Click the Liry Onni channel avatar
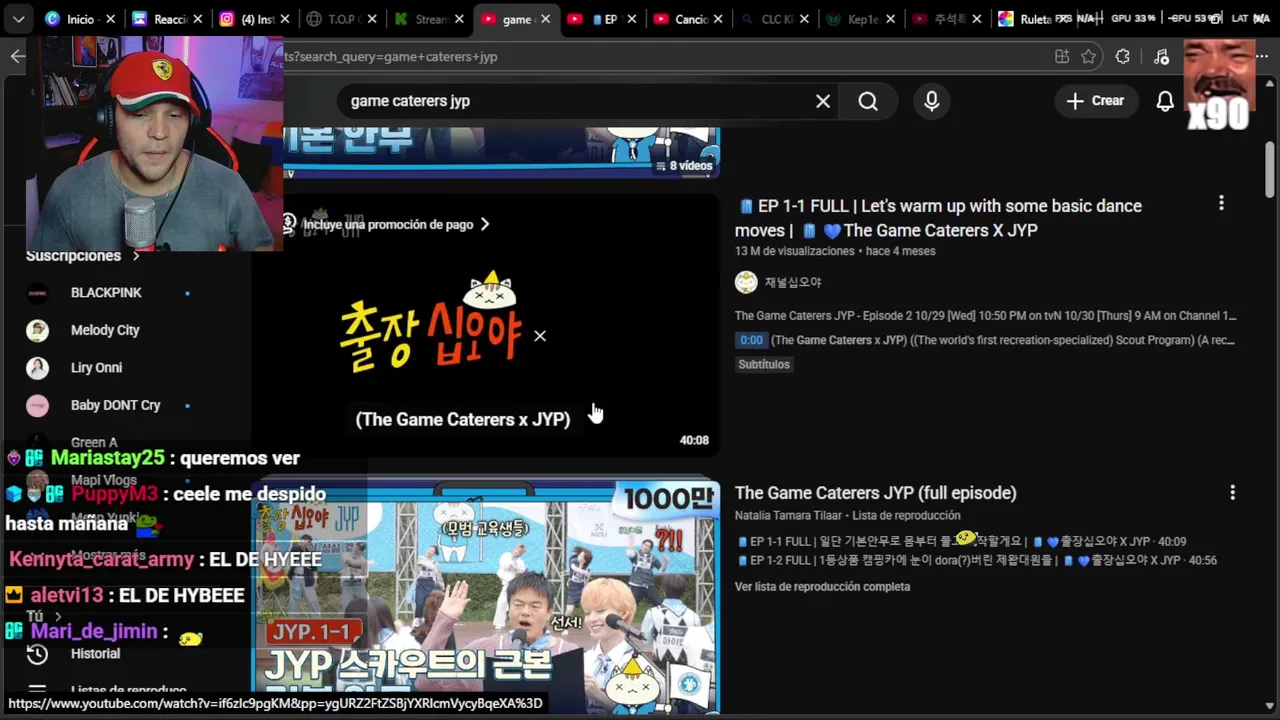This screenshot has height=720, width=1280. tap(37, 368)
